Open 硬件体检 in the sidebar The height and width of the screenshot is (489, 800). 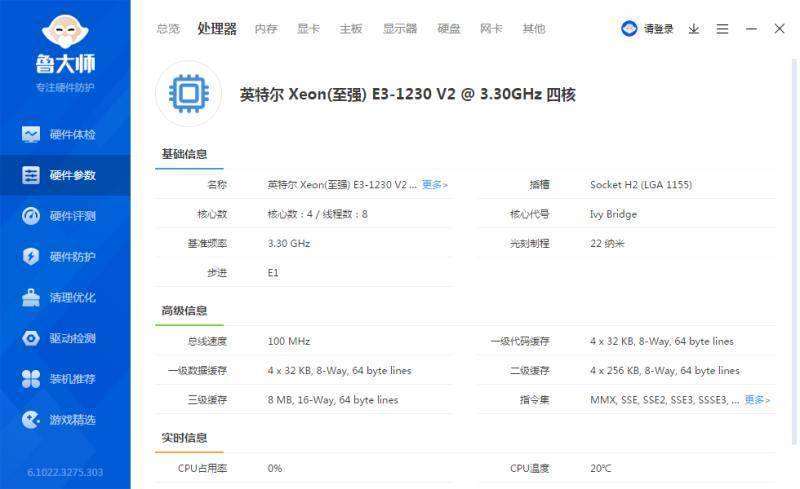click(x=65, y=134)
